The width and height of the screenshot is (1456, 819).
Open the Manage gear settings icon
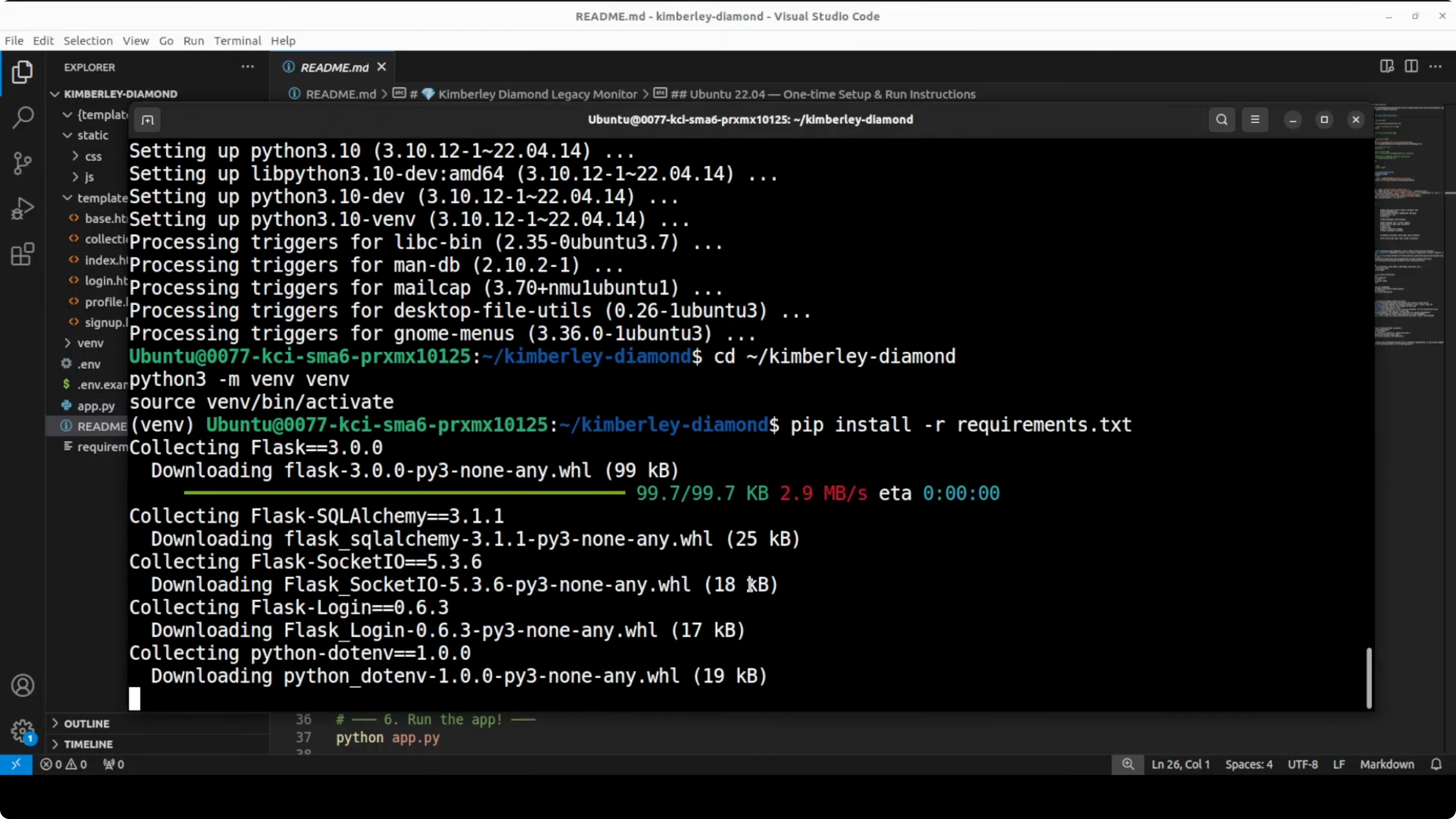pos(23,731)
